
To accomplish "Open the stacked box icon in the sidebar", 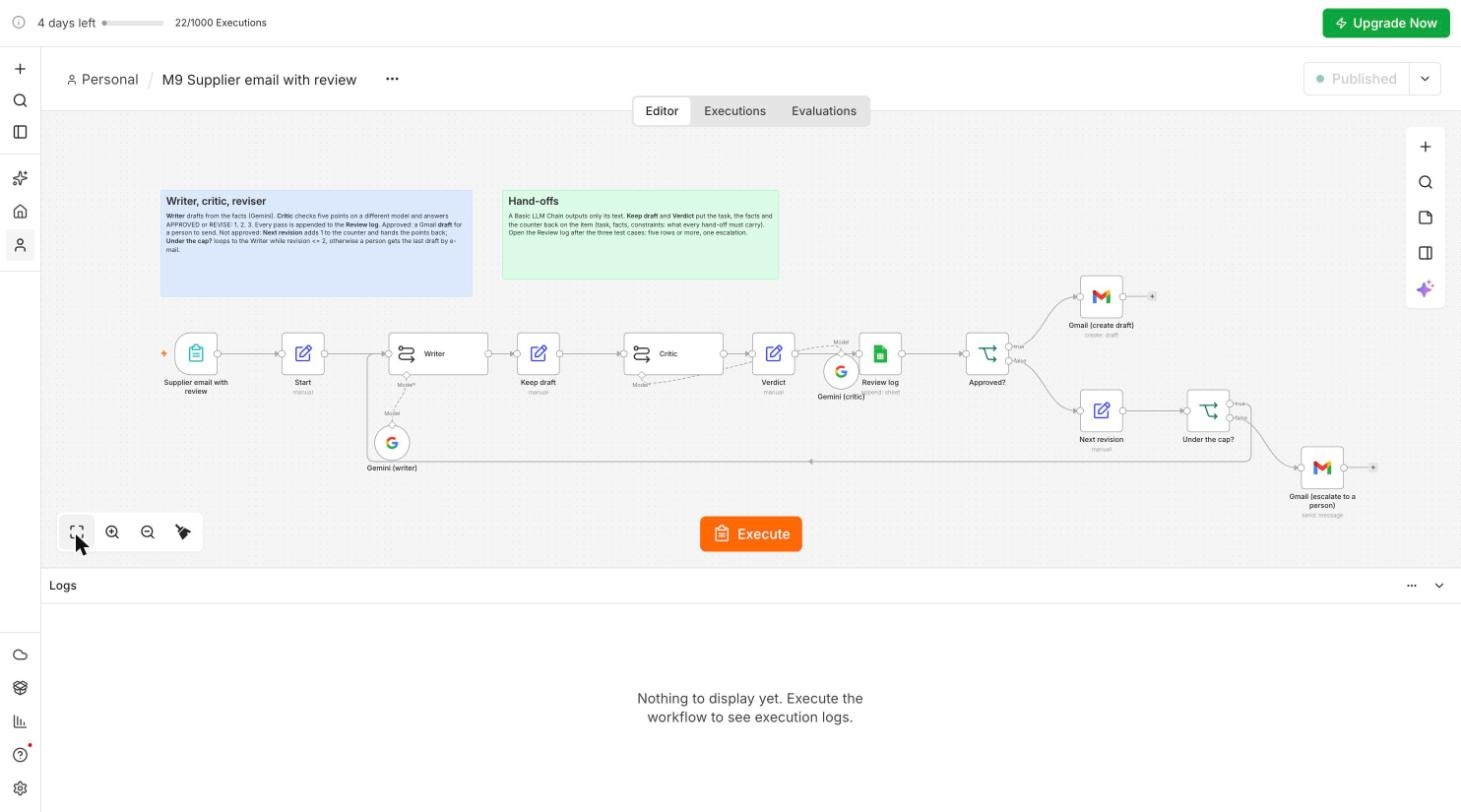I will coord(20,688).
